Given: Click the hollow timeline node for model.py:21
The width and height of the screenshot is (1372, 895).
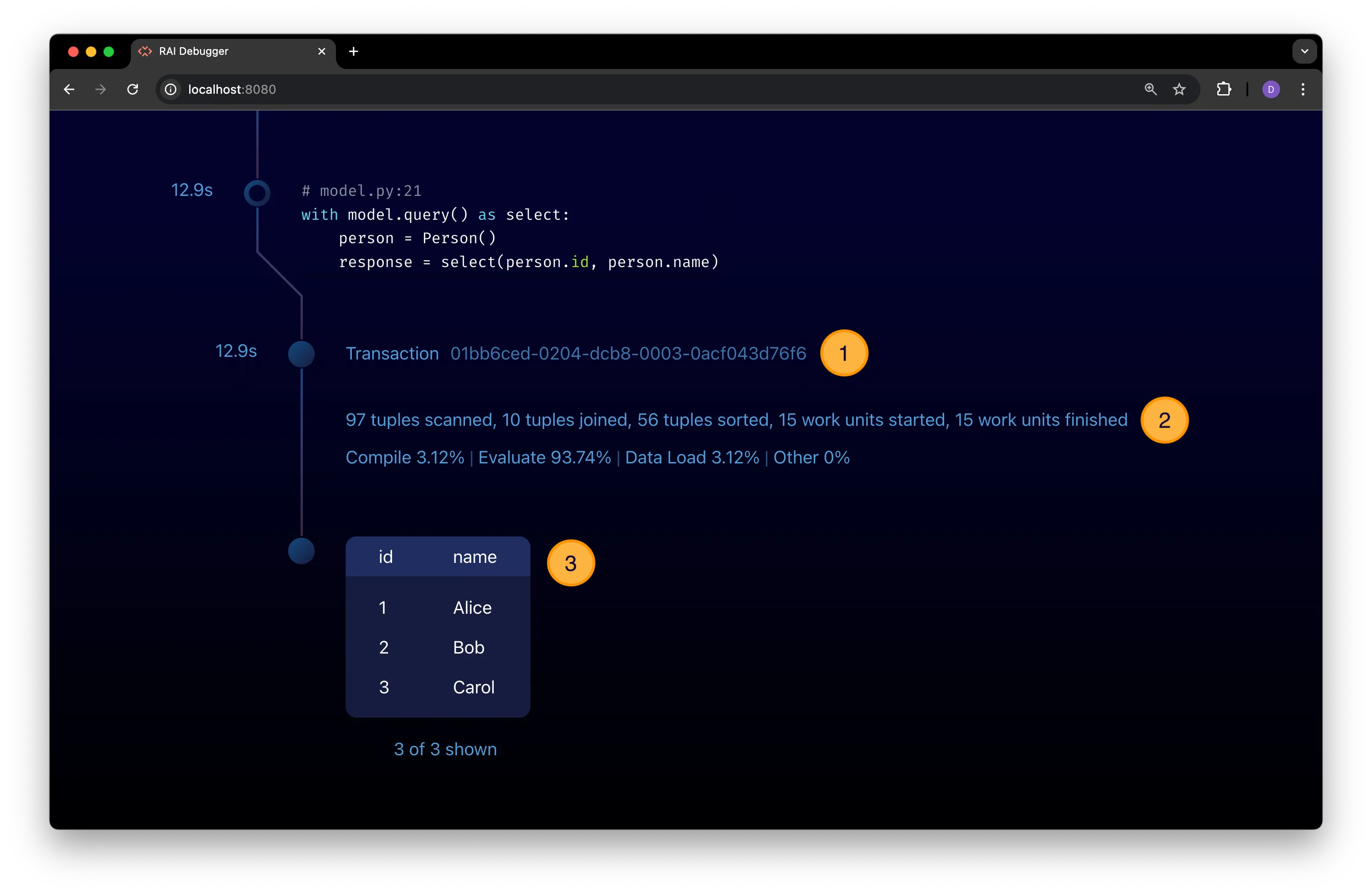Looking at the screenshot, I should 257,193.
